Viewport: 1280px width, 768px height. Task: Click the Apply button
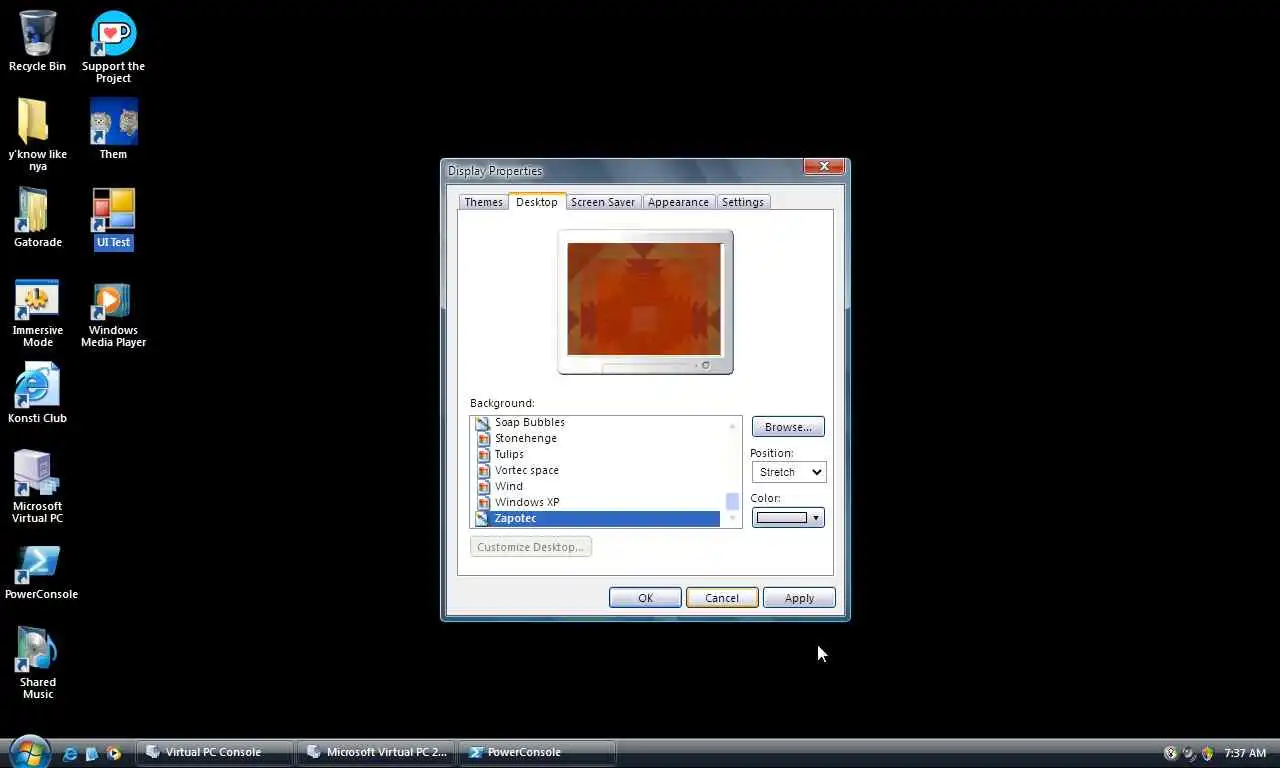pyautogui.click(x=799, y=598)
